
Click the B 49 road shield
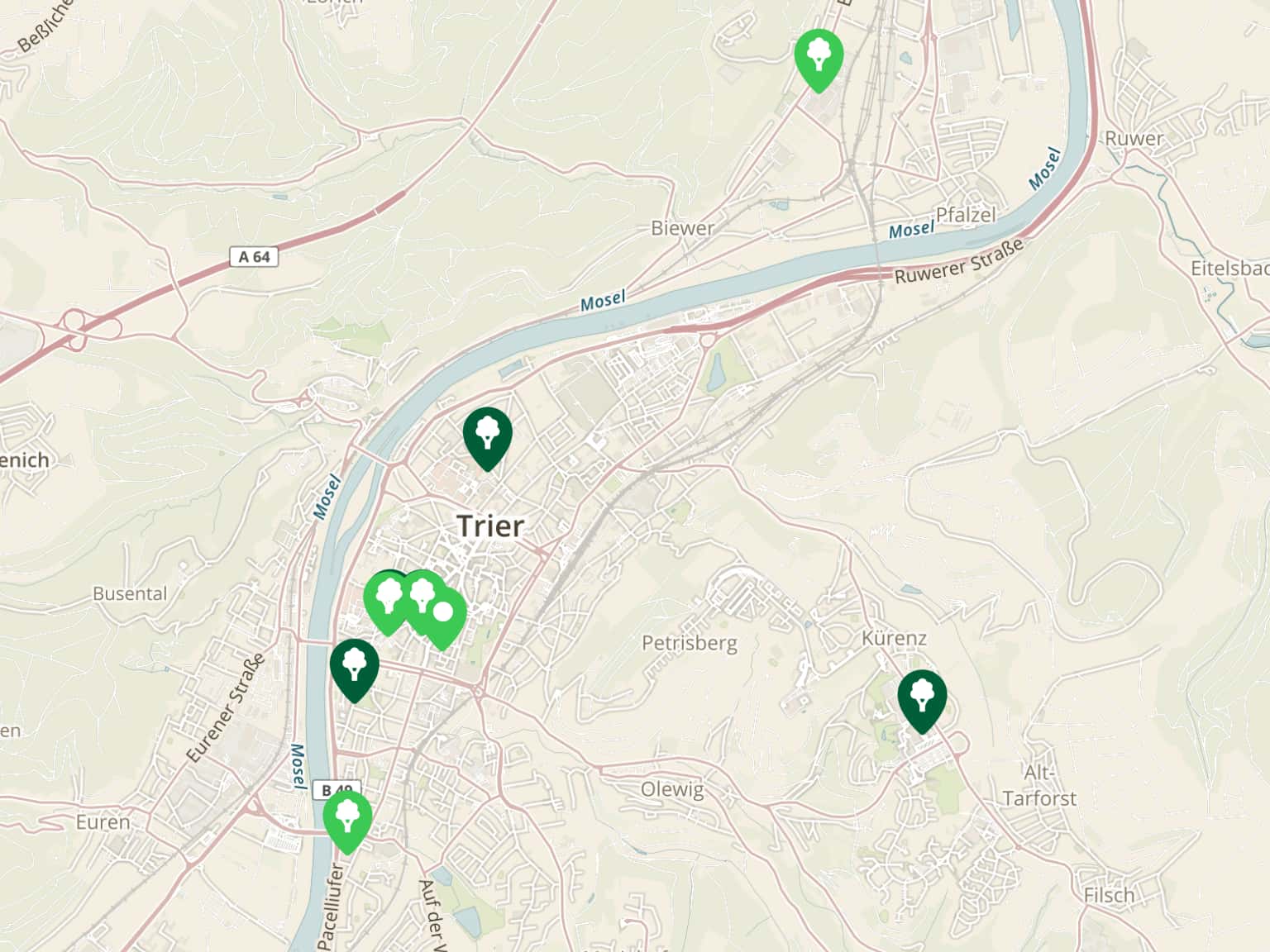point(337,790)
